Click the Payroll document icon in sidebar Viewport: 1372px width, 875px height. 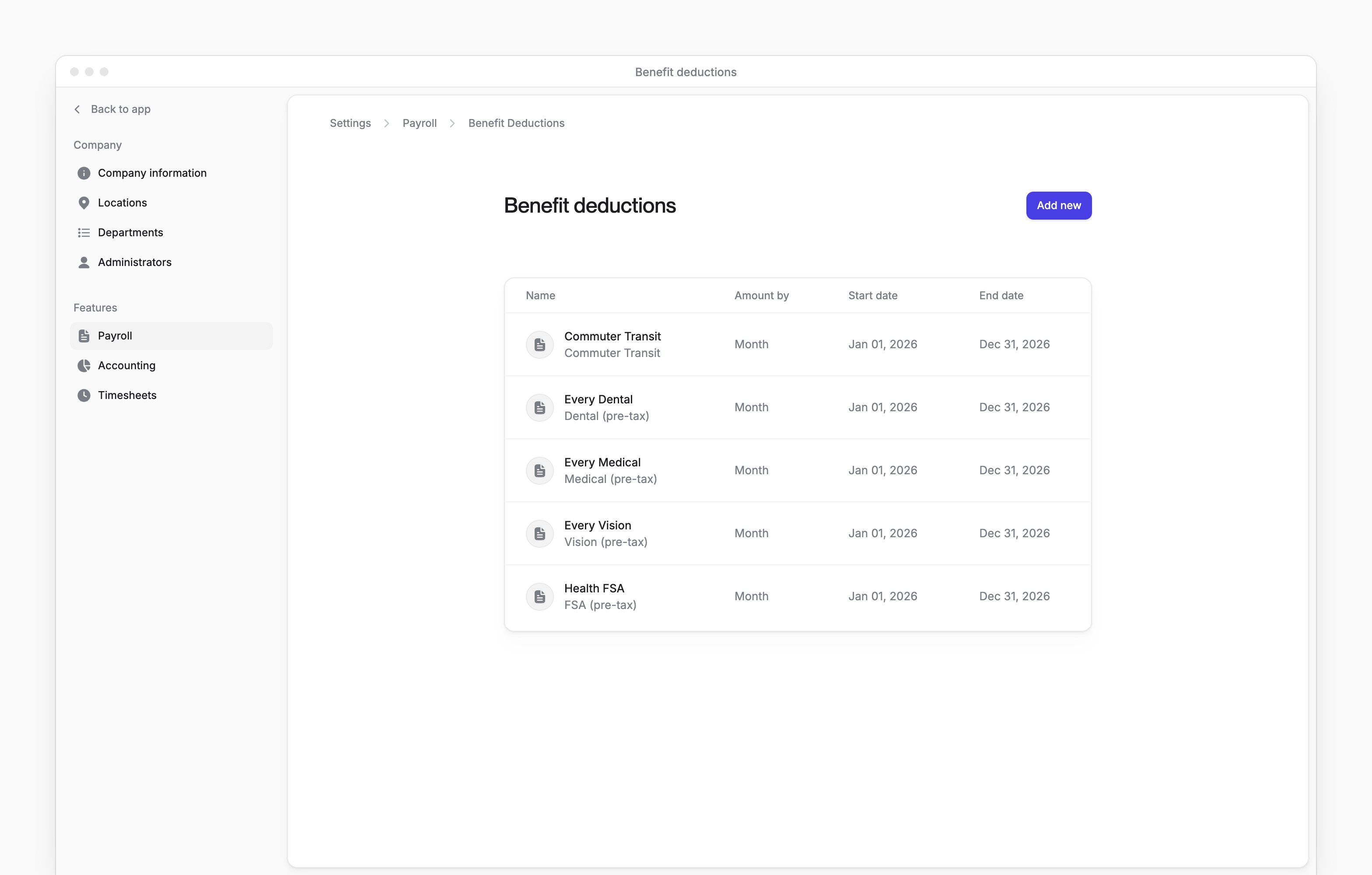pos(84,336)
